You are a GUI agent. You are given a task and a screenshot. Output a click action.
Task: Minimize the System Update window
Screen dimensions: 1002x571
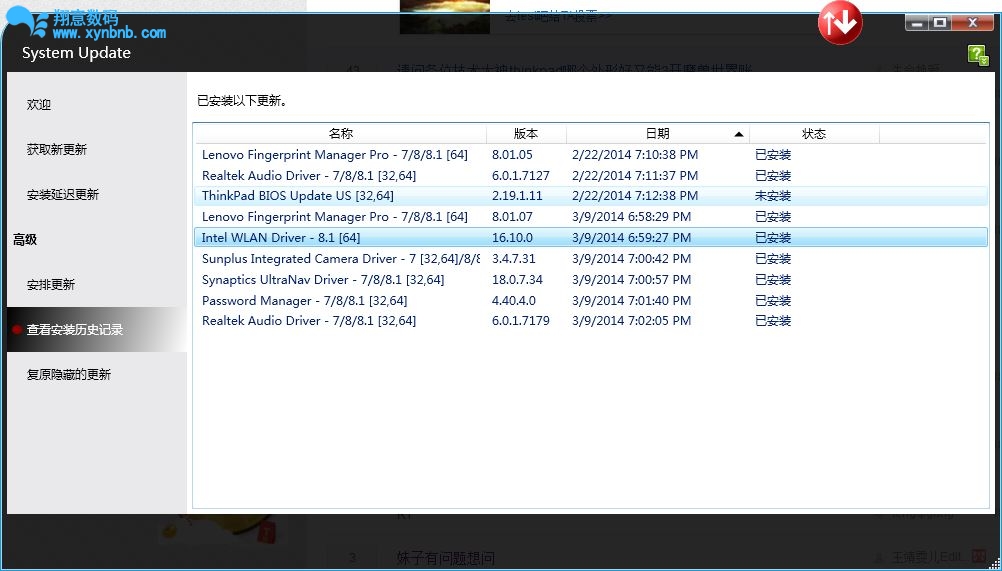917,23
